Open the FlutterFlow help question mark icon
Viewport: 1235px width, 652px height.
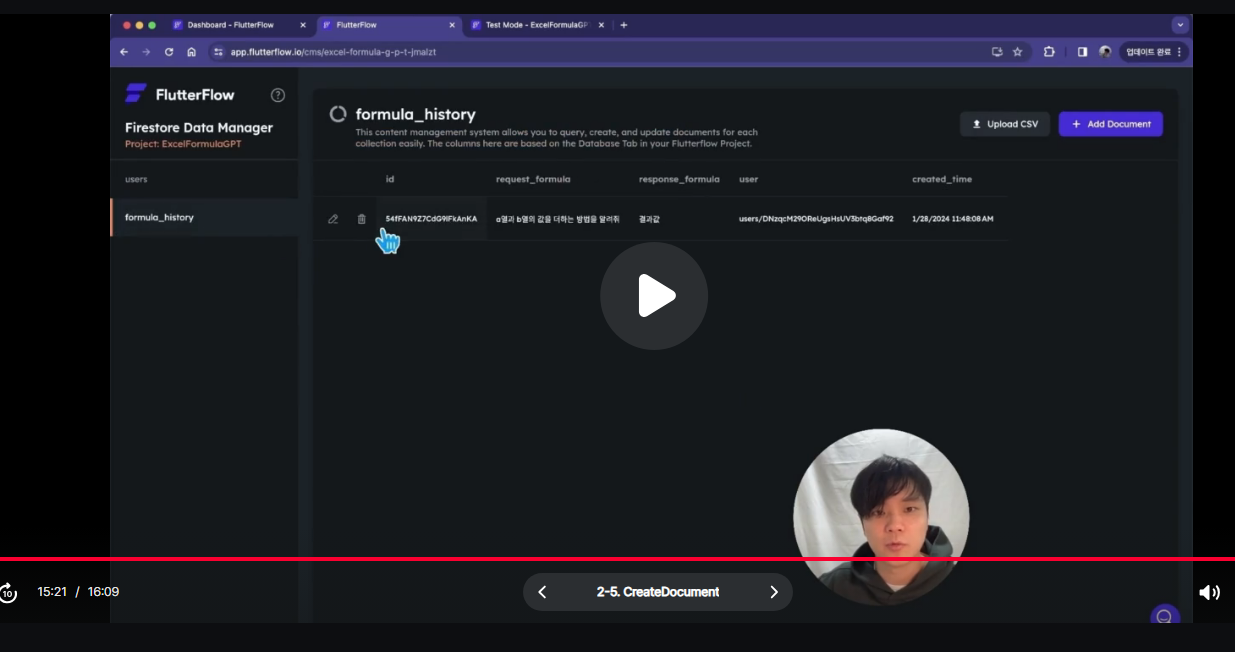click(x=278, y=95)
